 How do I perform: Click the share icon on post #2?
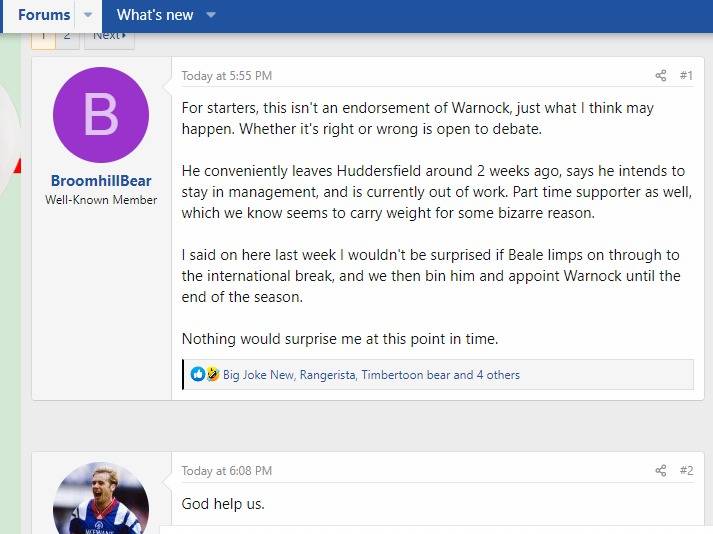[x=660, y=471]
